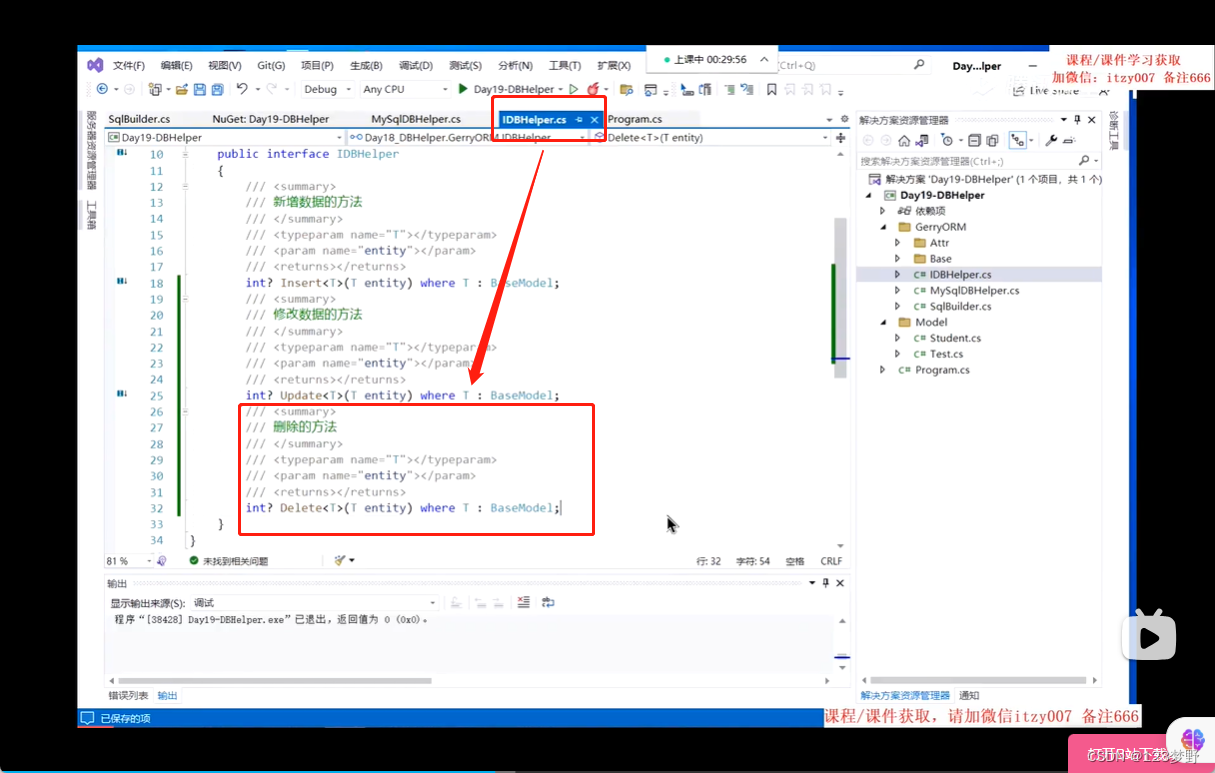Screen dimensions: 1215x773
Task: Collapse the Model folder
Action: [882, 322]
